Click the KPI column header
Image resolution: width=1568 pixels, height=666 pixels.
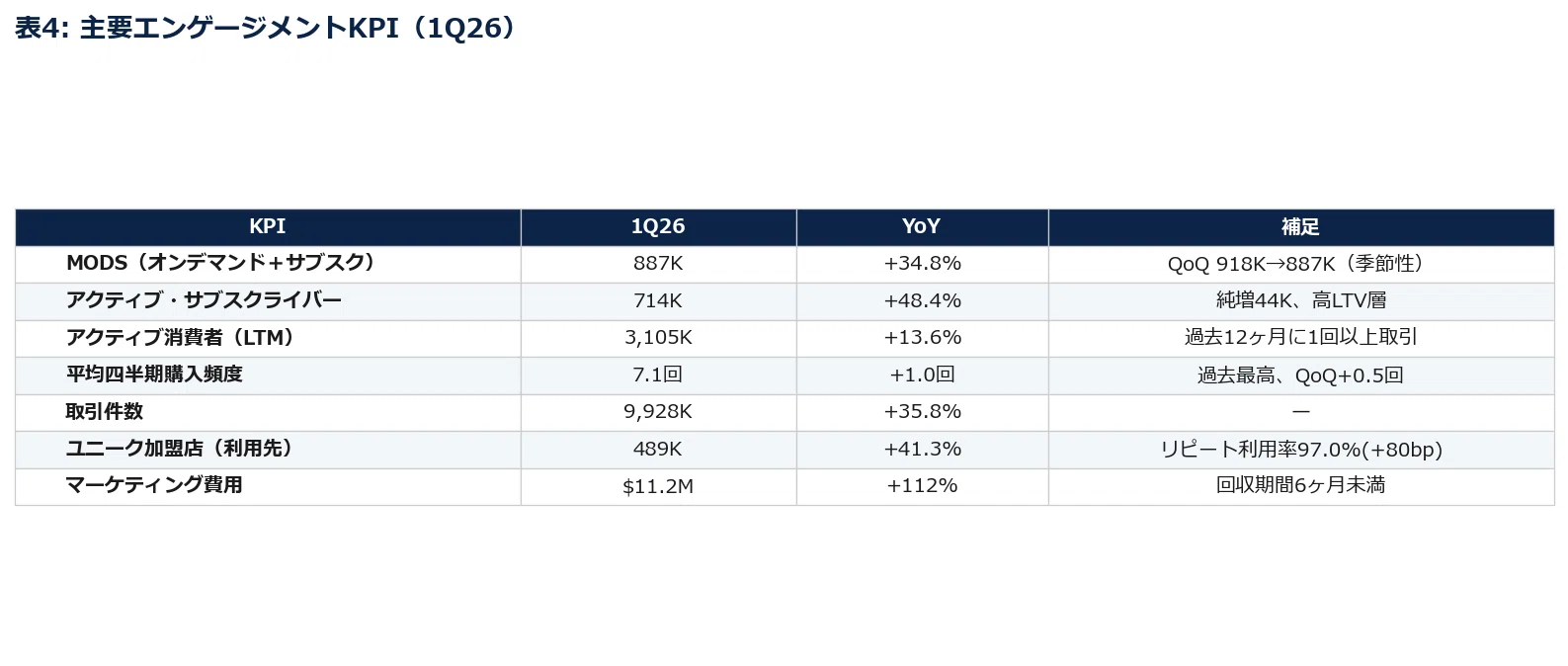(x=268, y=227)
